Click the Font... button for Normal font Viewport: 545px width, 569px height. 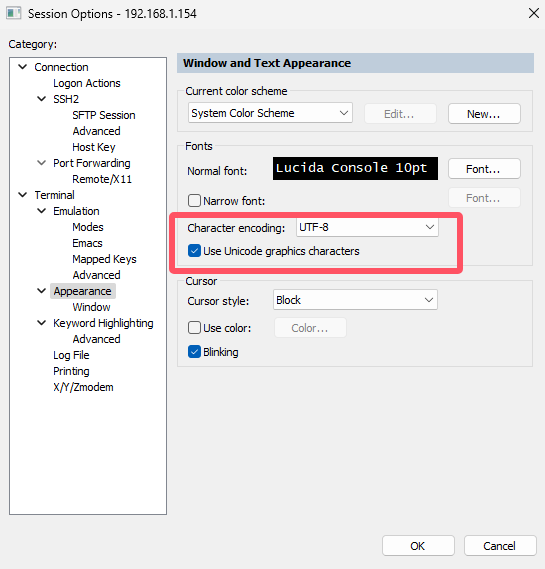[x=484, y=169]
